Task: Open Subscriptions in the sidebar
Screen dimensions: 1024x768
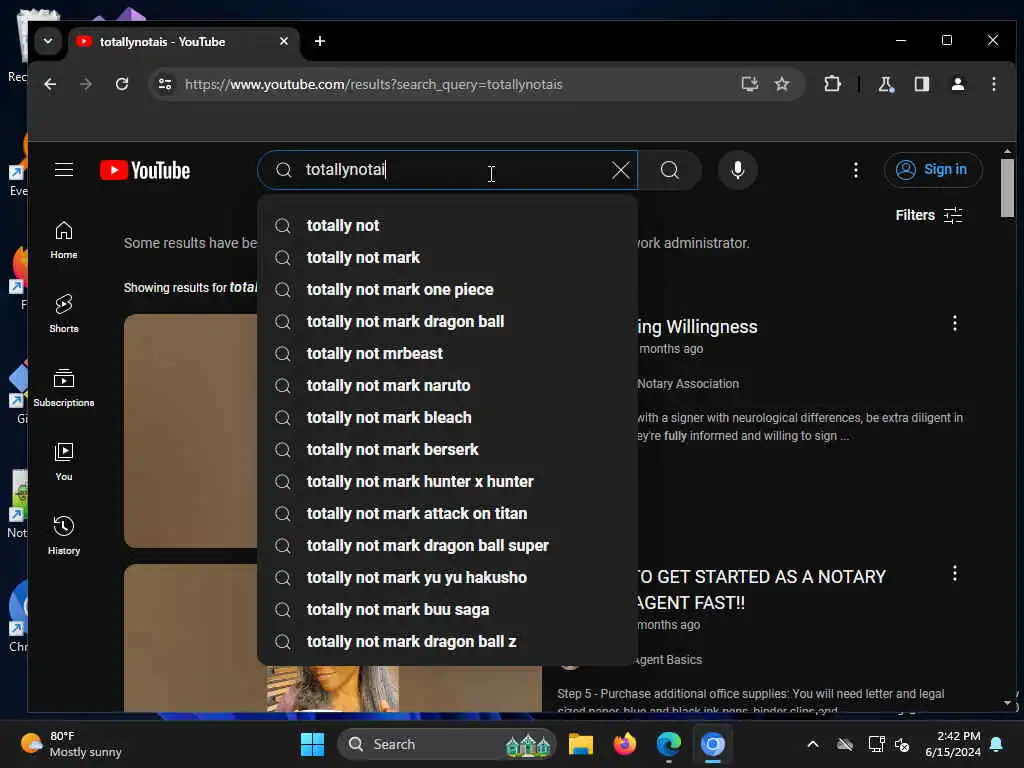Action: click(x=64, y=388)
